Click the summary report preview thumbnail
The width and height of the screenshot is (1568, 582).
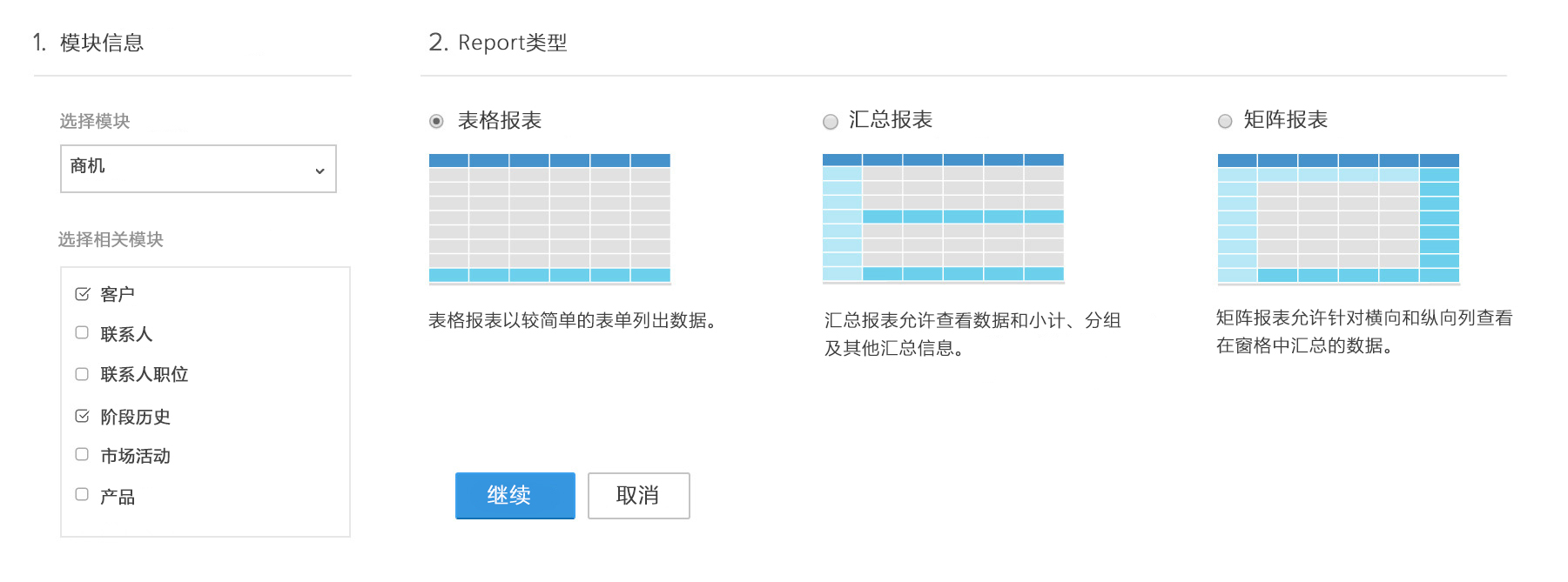pyautogui.click(x=943, y=218)
